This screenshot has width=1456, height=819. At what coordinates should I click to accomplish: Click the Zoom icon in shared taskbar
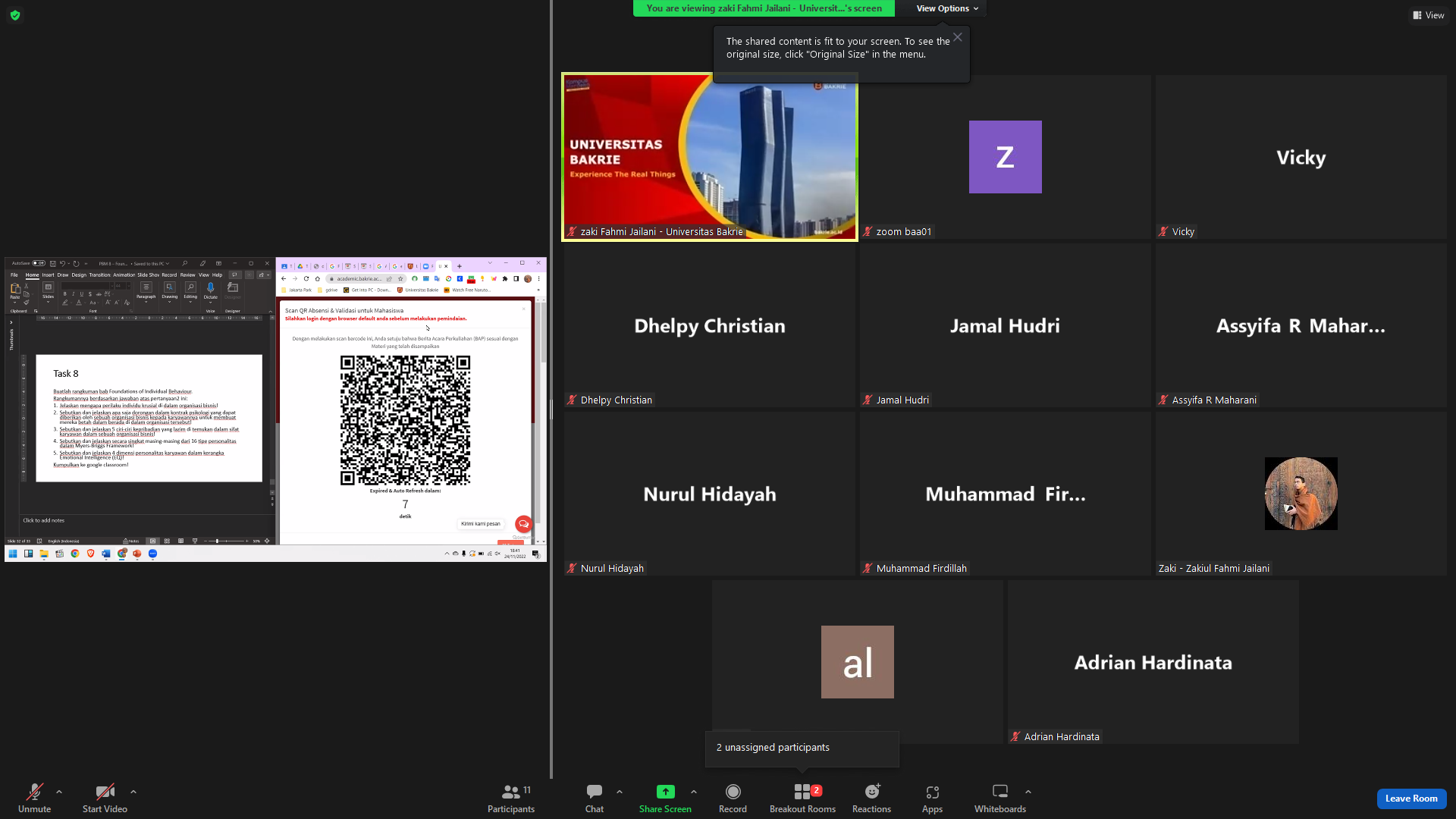click(x=152, y=554)
